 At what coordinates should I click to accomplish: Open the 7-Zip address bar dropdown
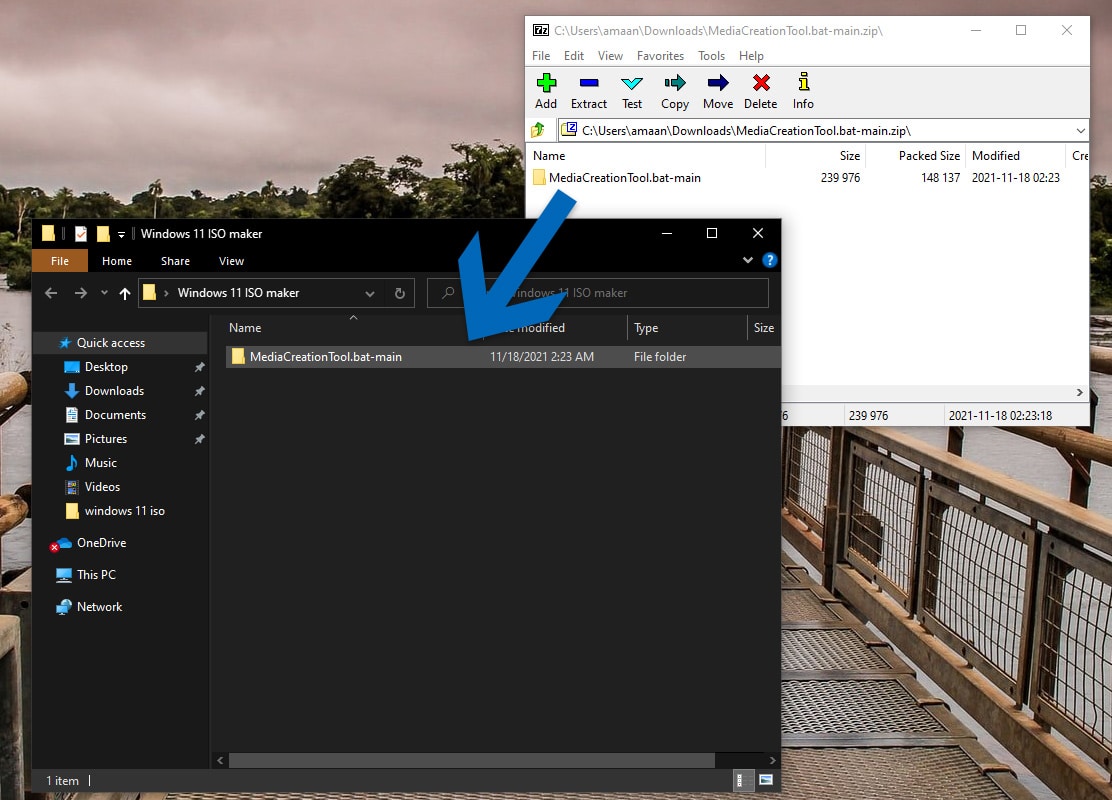pyautogui.click(x=1081, y=129)
